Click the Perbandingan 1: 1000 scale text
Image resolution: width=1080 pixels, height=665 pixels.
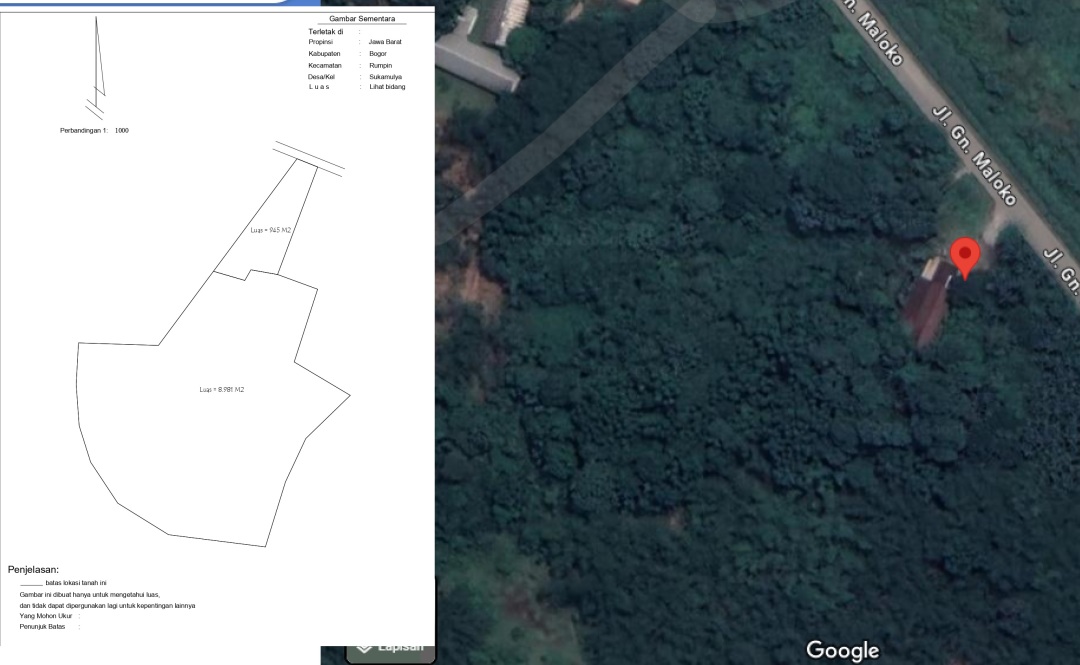pos(94,130)
